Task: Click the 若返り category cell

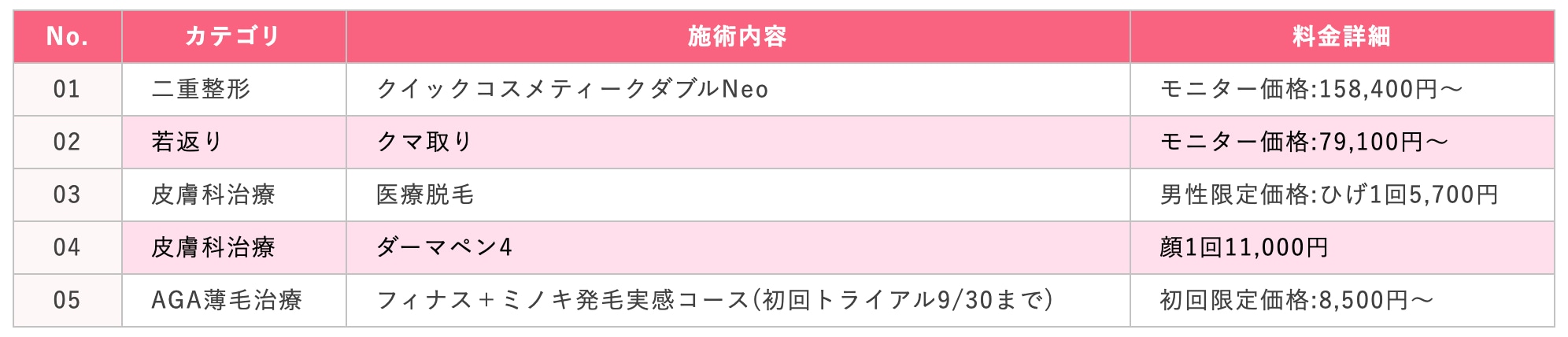Action: (x=234, y=142)
